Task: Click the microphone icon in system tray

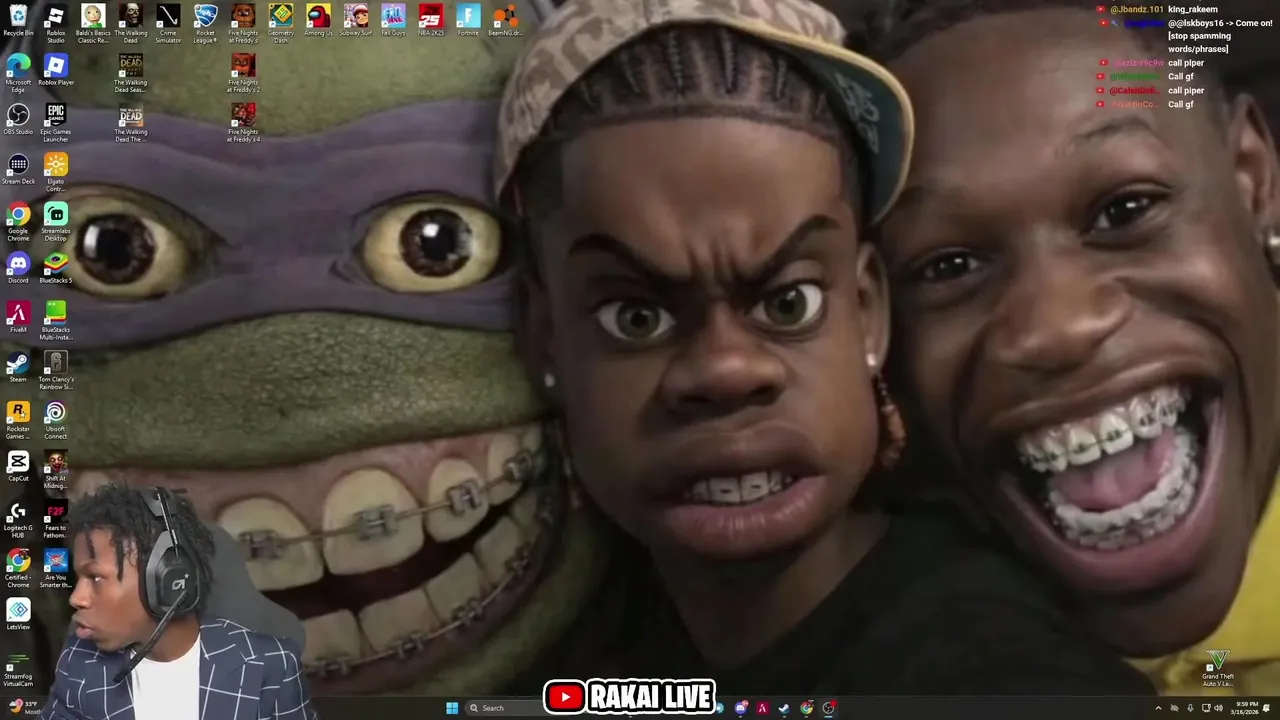Action: [1190, 708]
